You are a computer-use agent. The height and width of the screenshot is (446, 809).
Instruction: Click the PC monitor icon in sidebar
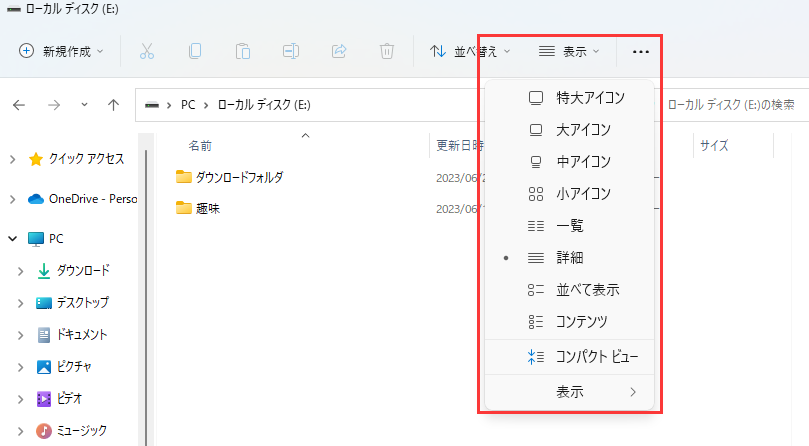36,239
